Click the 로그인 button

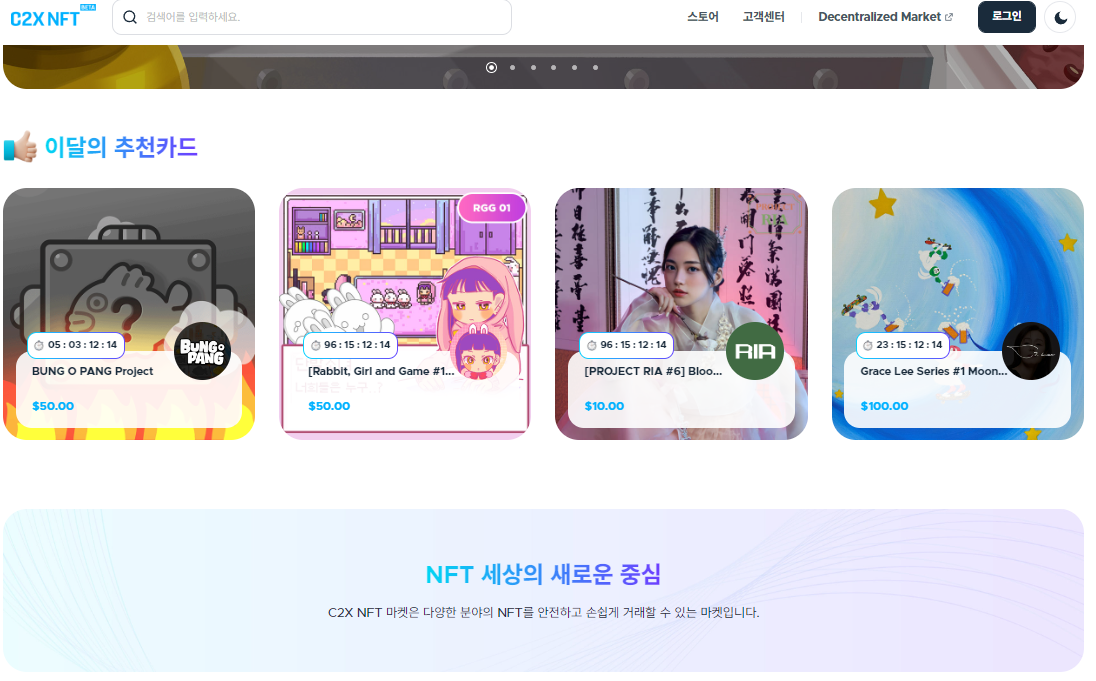1006,17
